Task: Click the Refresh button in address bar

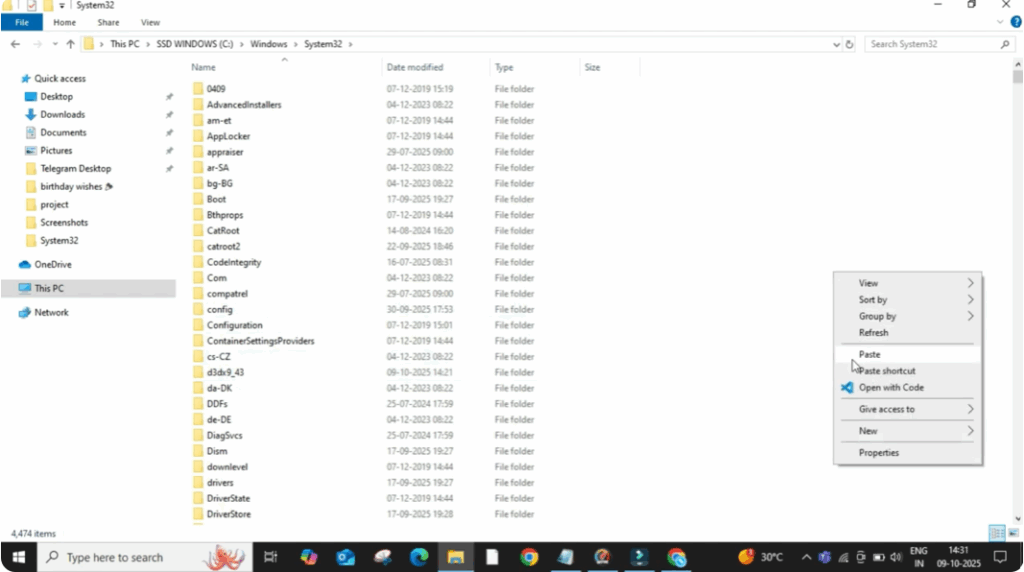Action: (x=850, y=44)
